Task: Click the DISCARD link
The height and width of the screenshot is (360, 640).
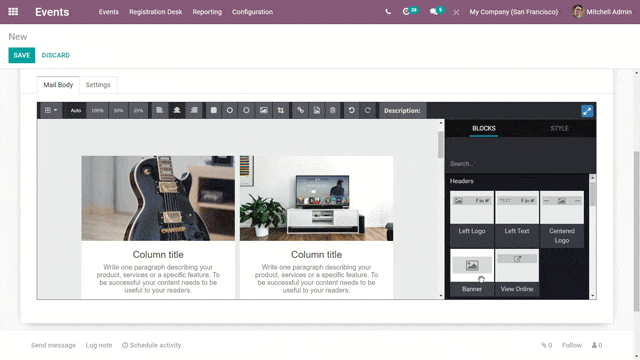Action: coord(56,55)
